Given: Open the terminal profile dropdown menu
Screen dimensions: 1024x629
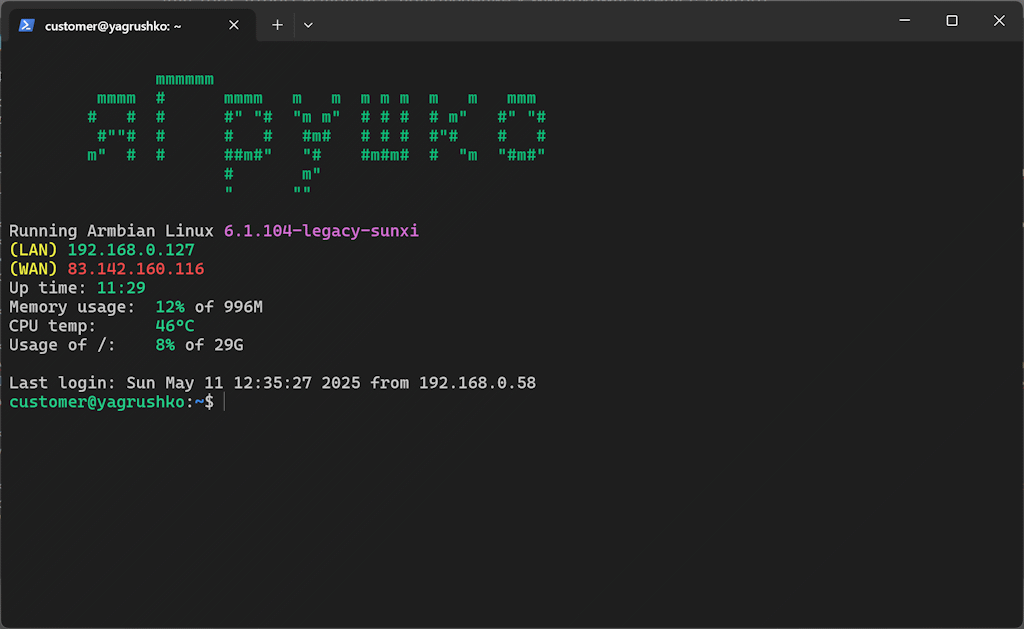Looking at the screenshot, I should [308, 25].
